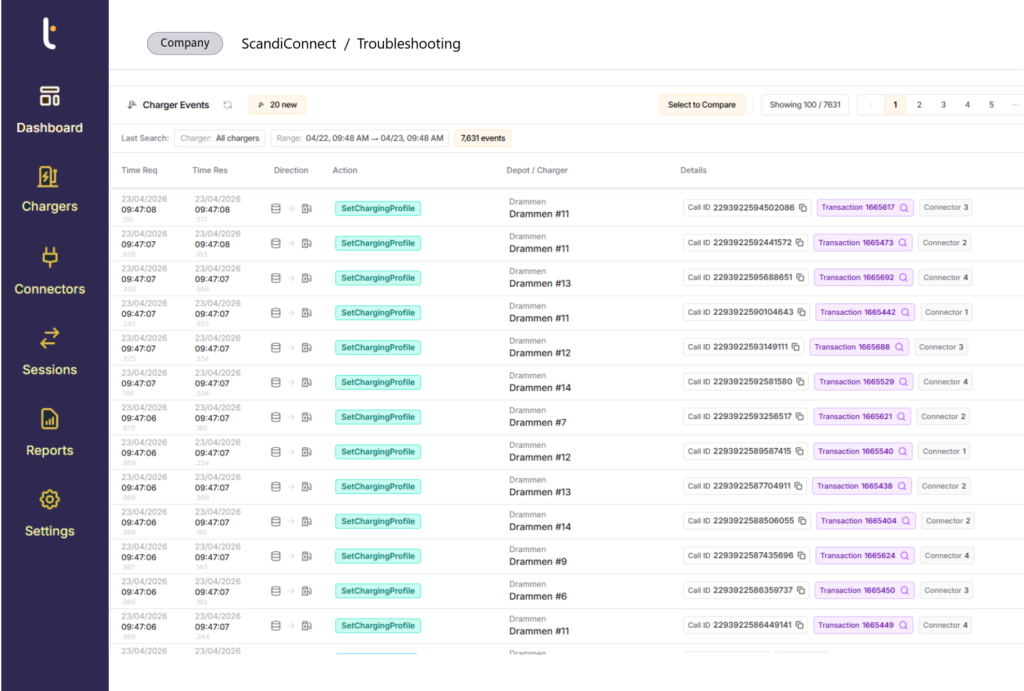The width and height of the screenshot is (1024, 691).
Task: Open the Settings gear icon
Action: pyautogui.click(x=49, y=499)
